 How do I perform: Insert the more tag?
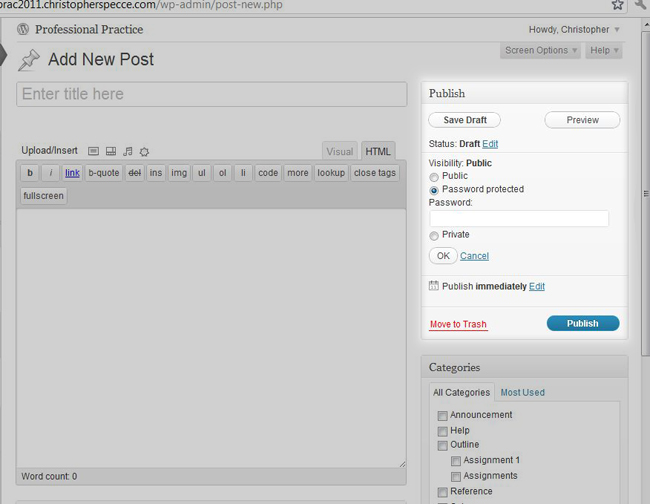click(x=298, y=173)
